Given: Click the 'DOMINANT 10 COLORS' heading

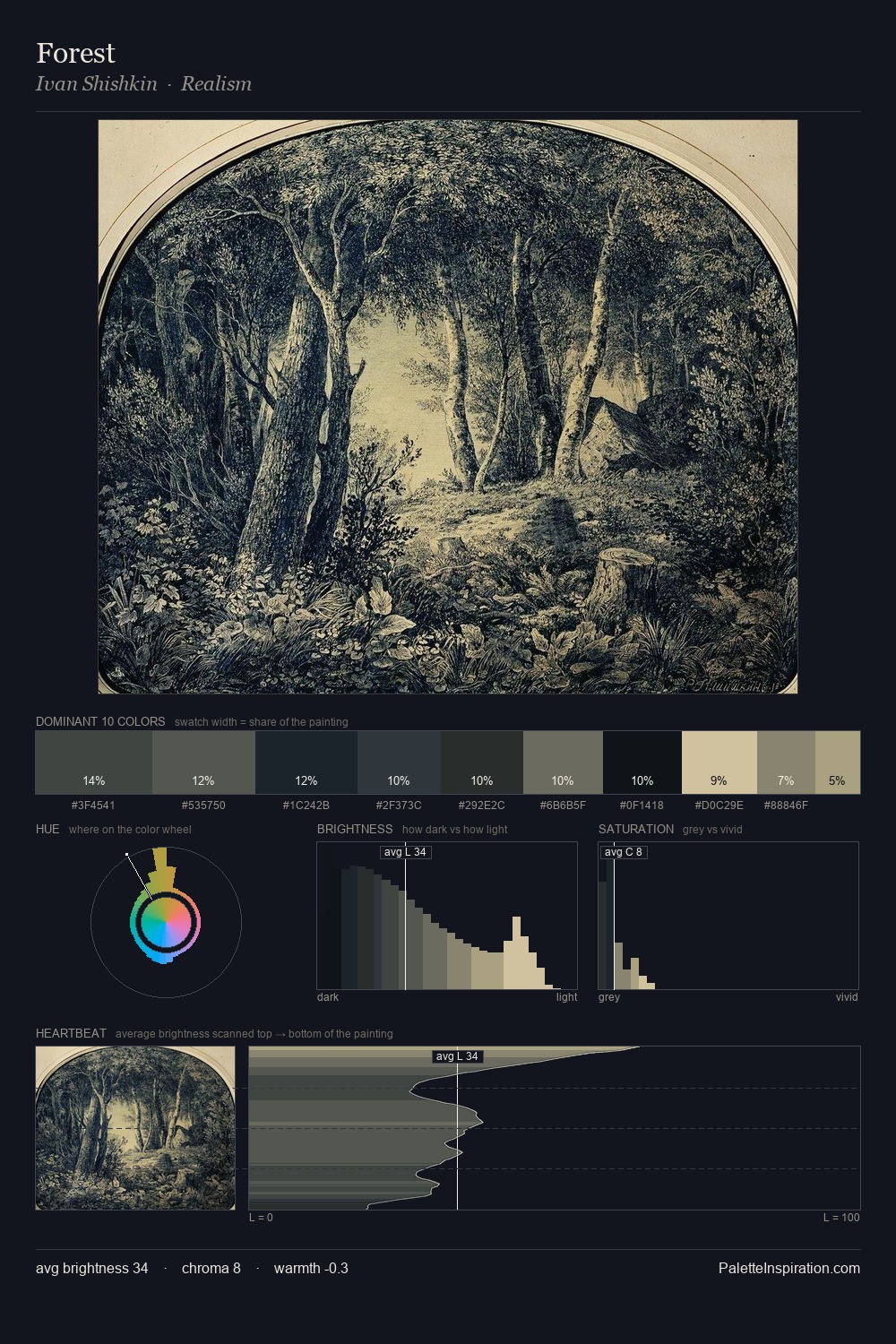Looking at the screenshot, I should click(100, 721).
